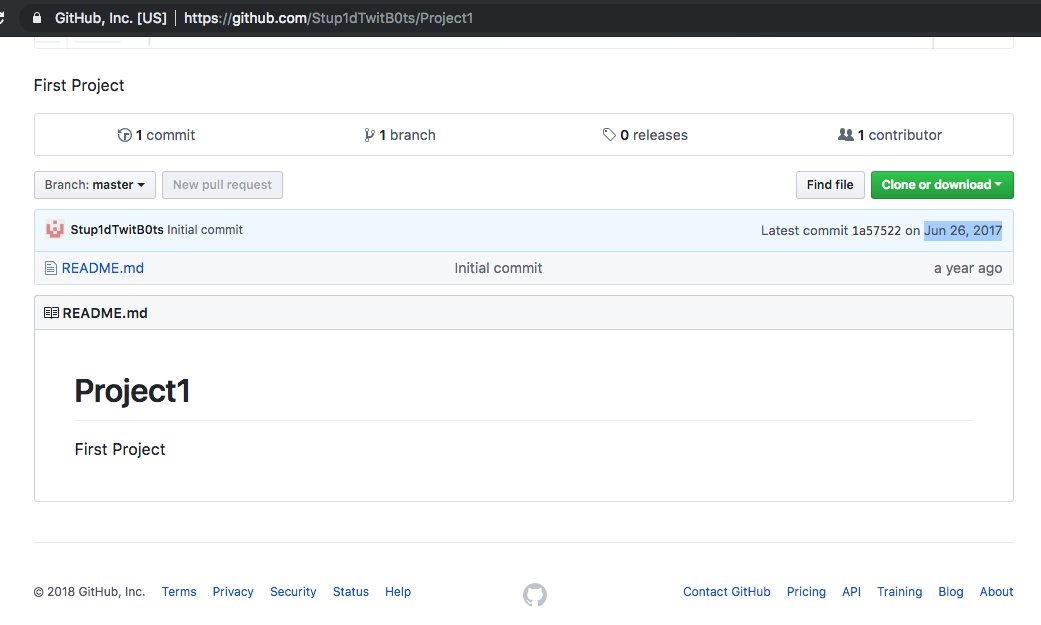Open the 1 contributor tab

coord(890,135)
